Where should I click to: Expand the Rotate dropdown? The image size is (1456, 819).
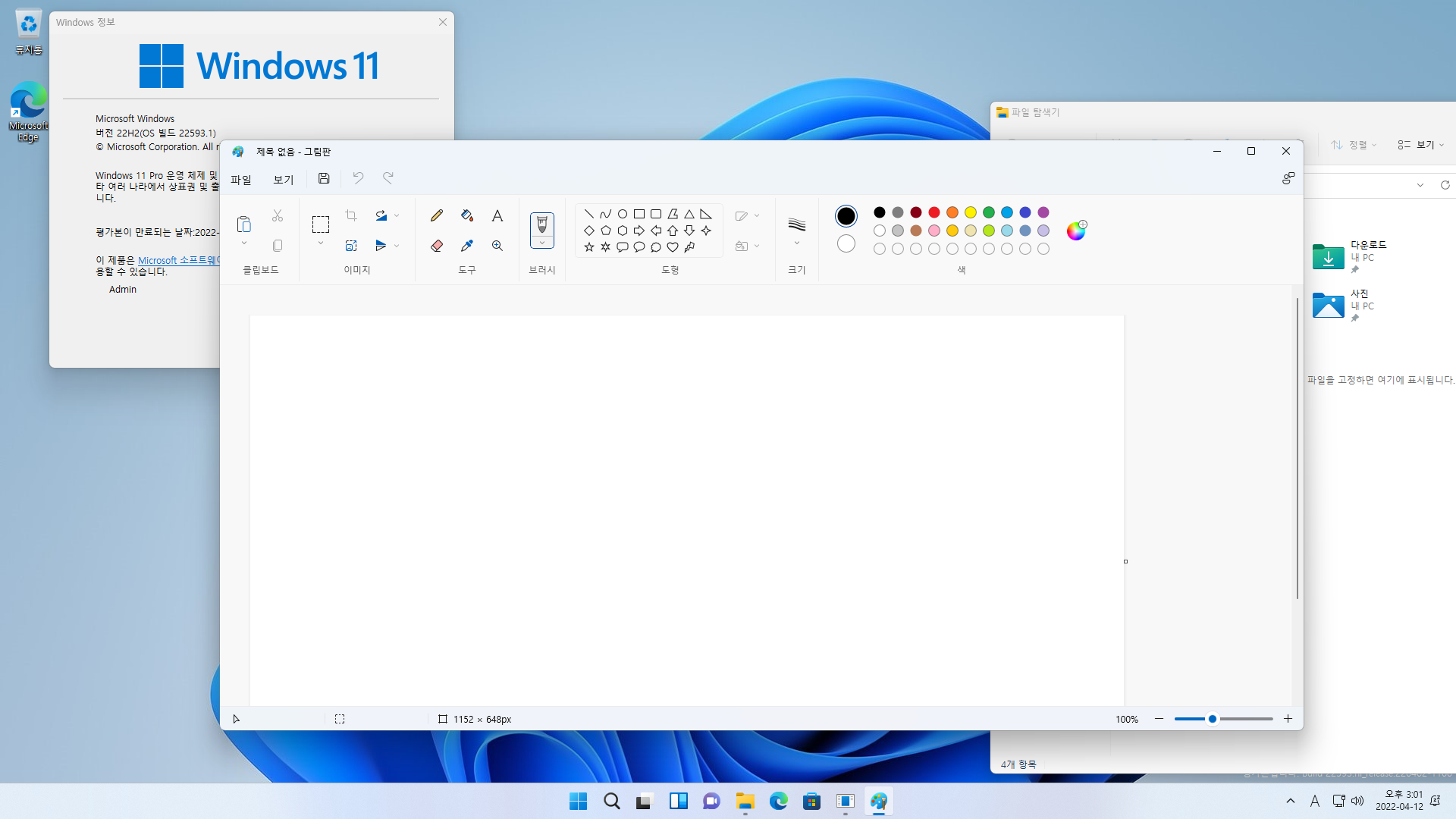point(397,216)
